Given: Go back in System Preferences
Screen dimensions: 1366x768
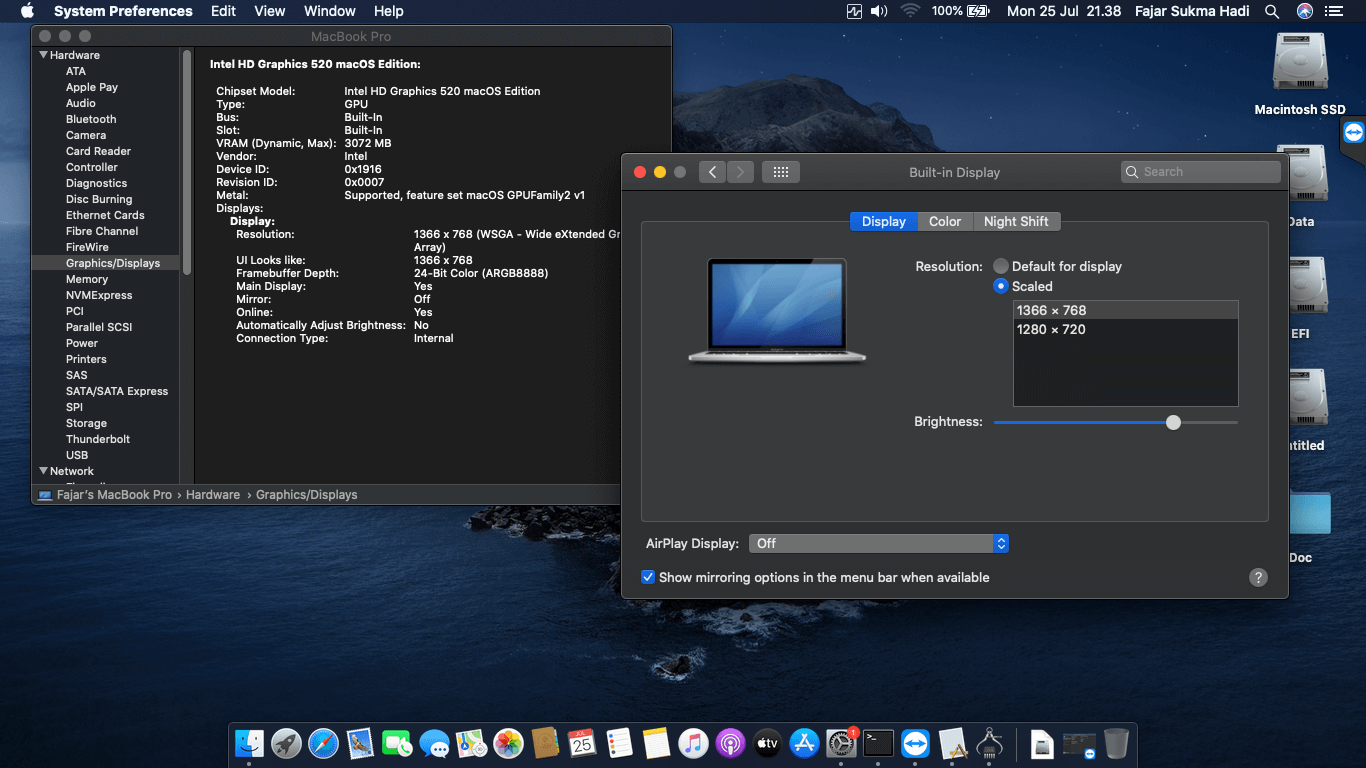Looking at the screenshot, I should click(x=712, y=172).
